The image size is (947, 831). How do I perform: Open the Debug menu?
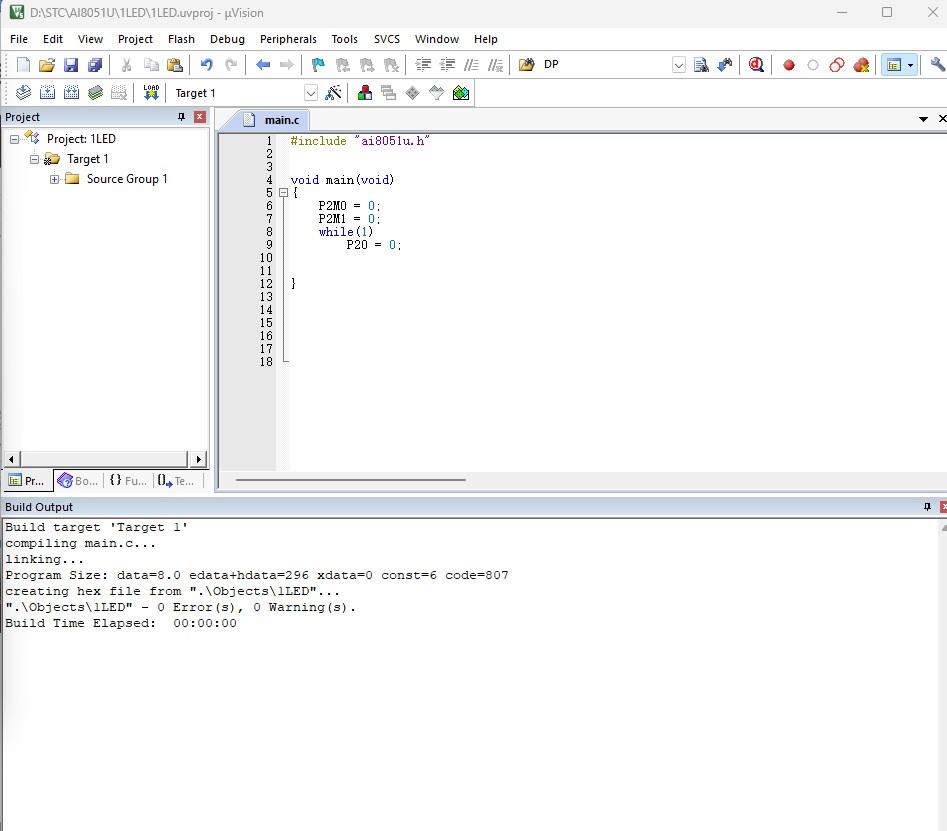tap(227, 39)
